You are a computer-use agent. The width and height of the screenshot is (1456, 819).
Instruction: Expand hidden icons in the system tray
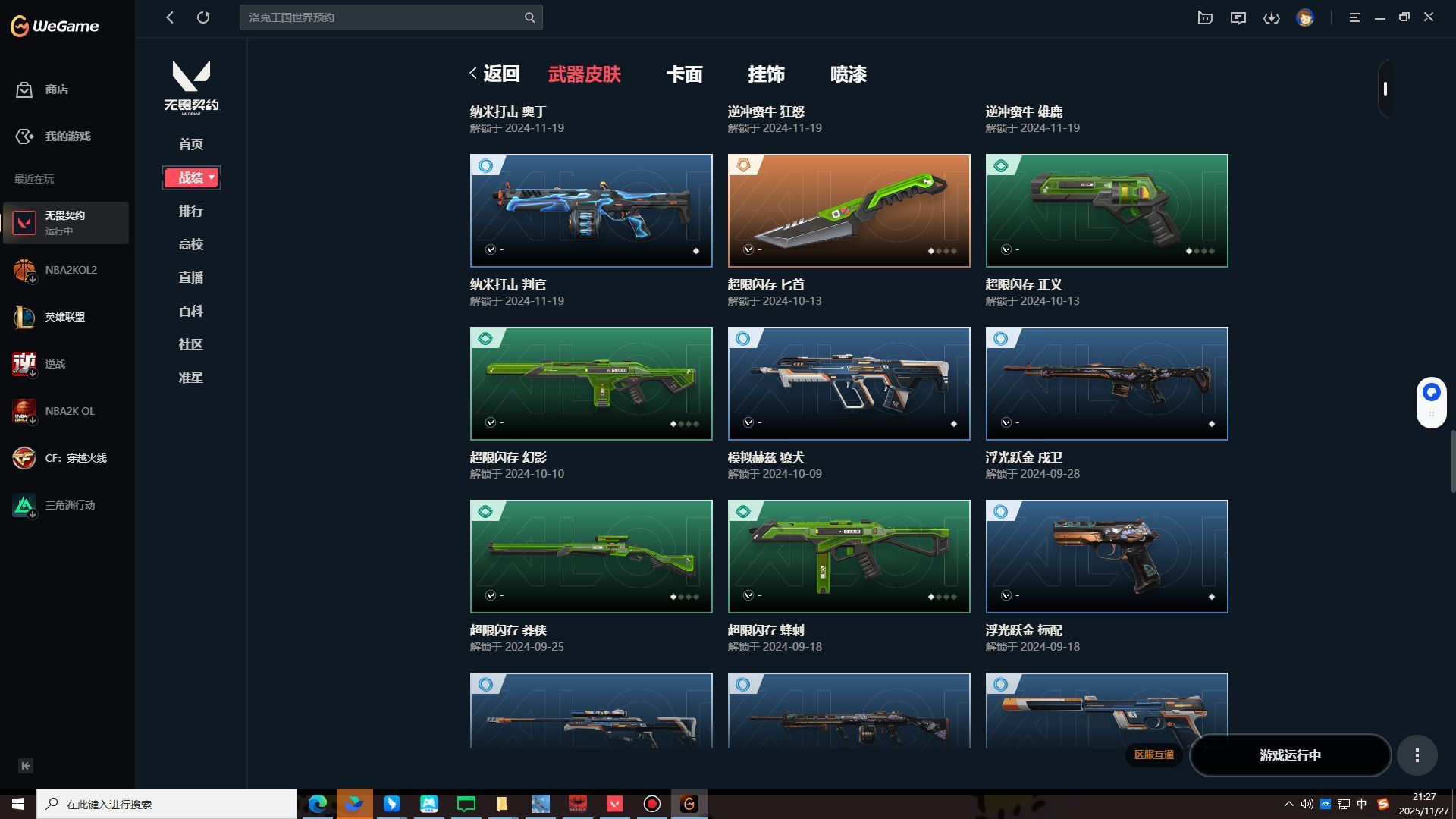tap(1288, 804)
